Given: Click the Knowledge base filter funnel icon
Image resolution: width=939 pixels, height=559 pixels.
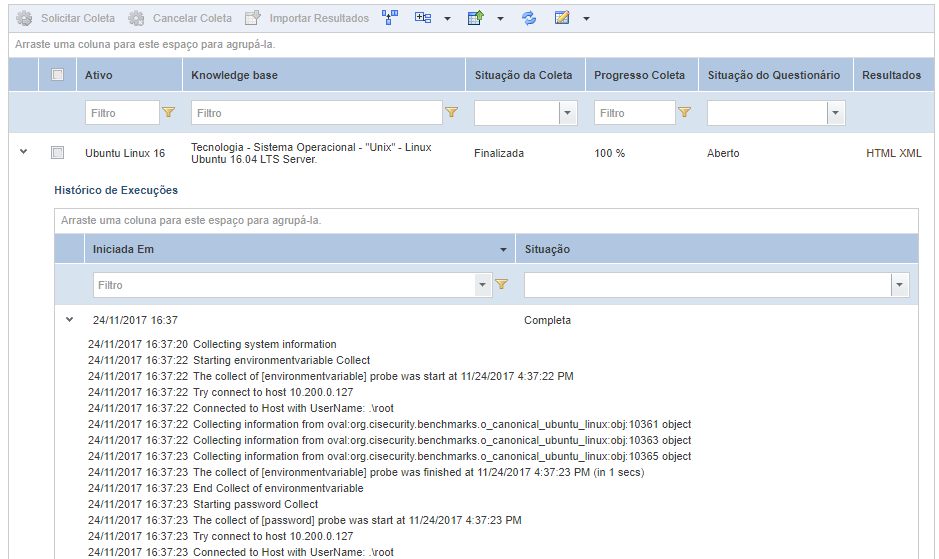Looking at the screenshot, I should tap(452, 112).
